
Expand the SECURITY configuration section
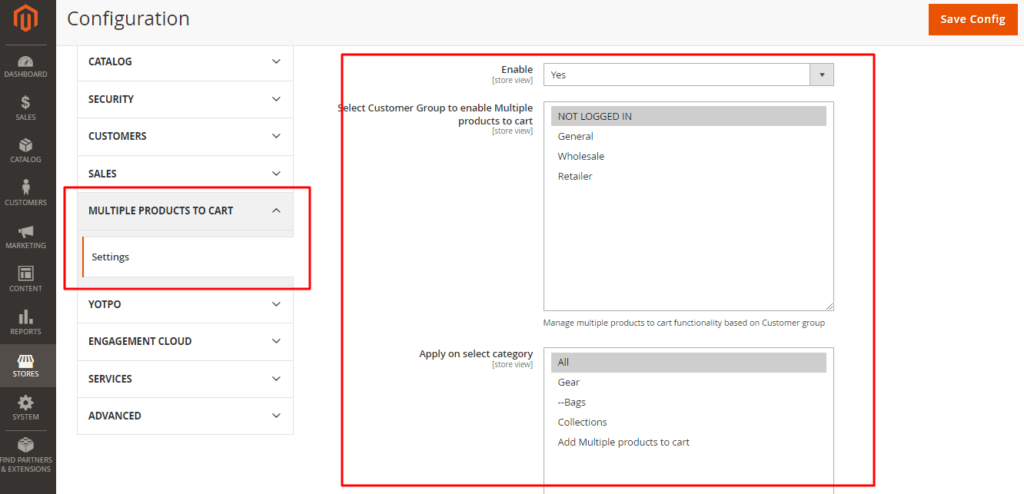tap(185, 99)
